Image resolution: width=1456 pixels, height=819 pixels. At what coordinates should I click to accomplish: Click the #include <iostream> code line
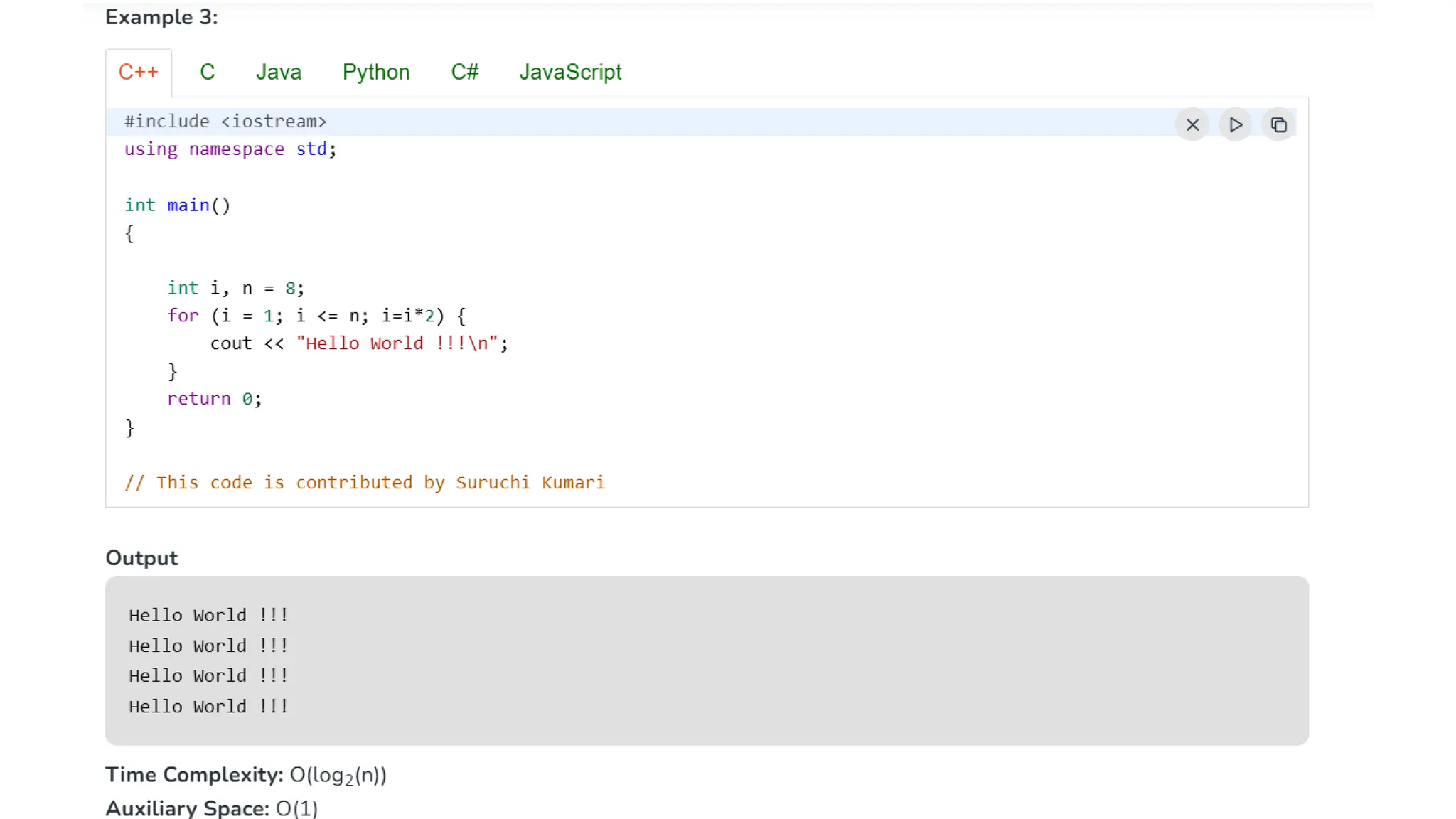225,122
